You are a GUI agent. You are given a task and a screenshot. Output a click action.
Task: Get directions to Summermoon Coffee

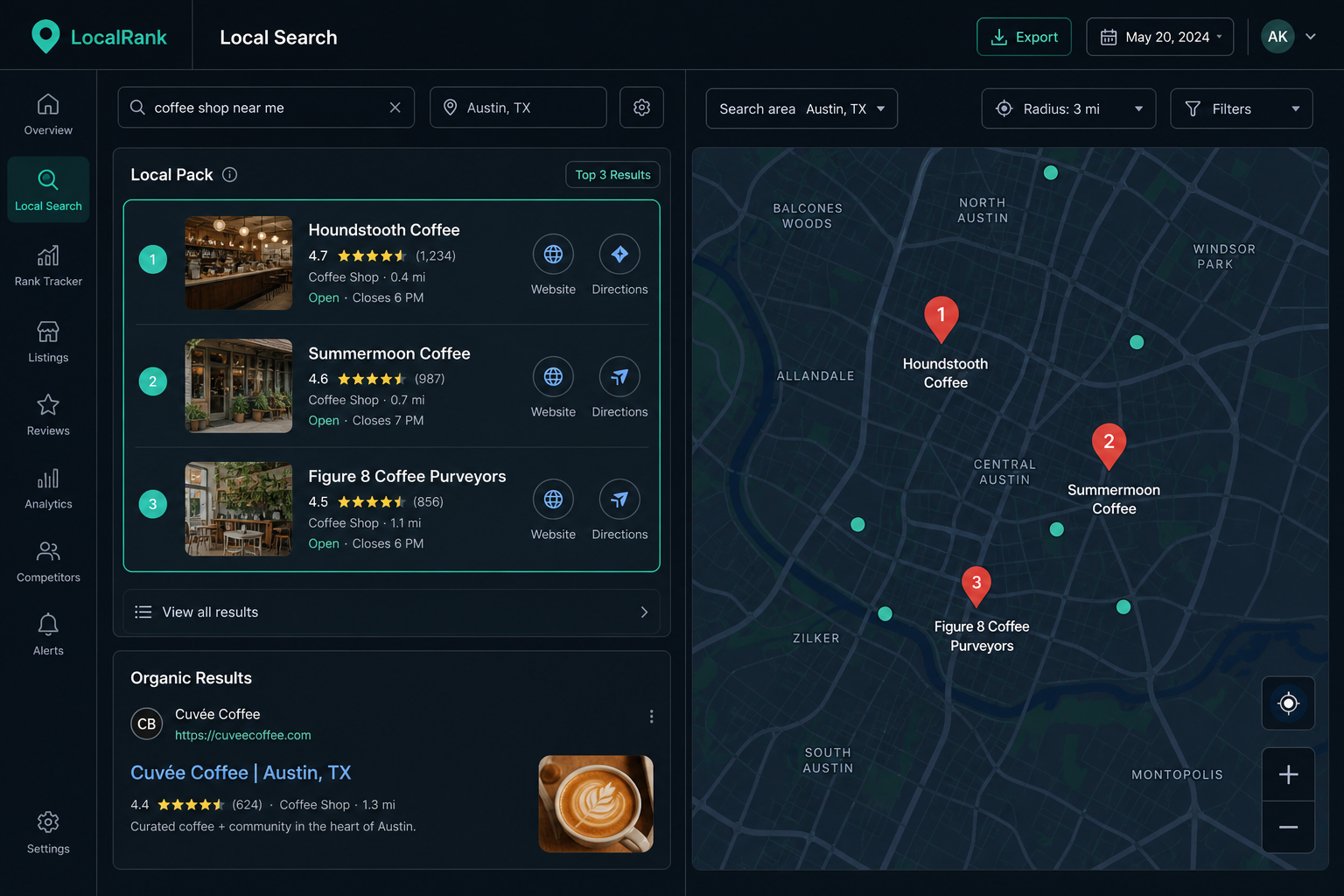pyautogui.click(x=619, y=376)
